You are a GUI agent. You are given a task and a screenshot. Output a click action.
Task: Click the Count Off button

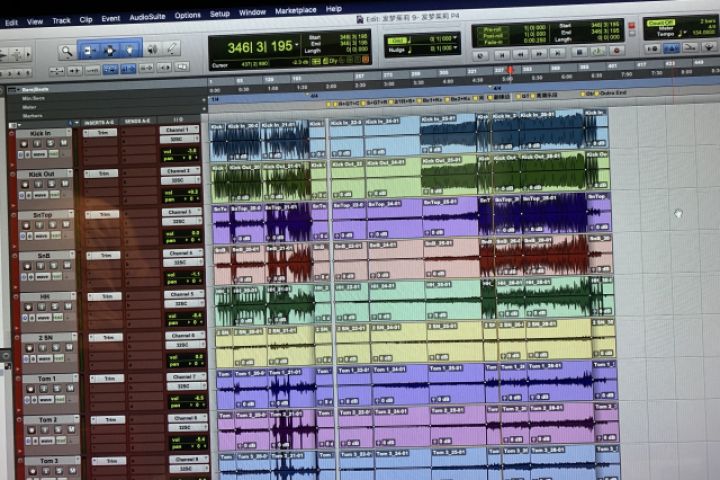point(660,23)
